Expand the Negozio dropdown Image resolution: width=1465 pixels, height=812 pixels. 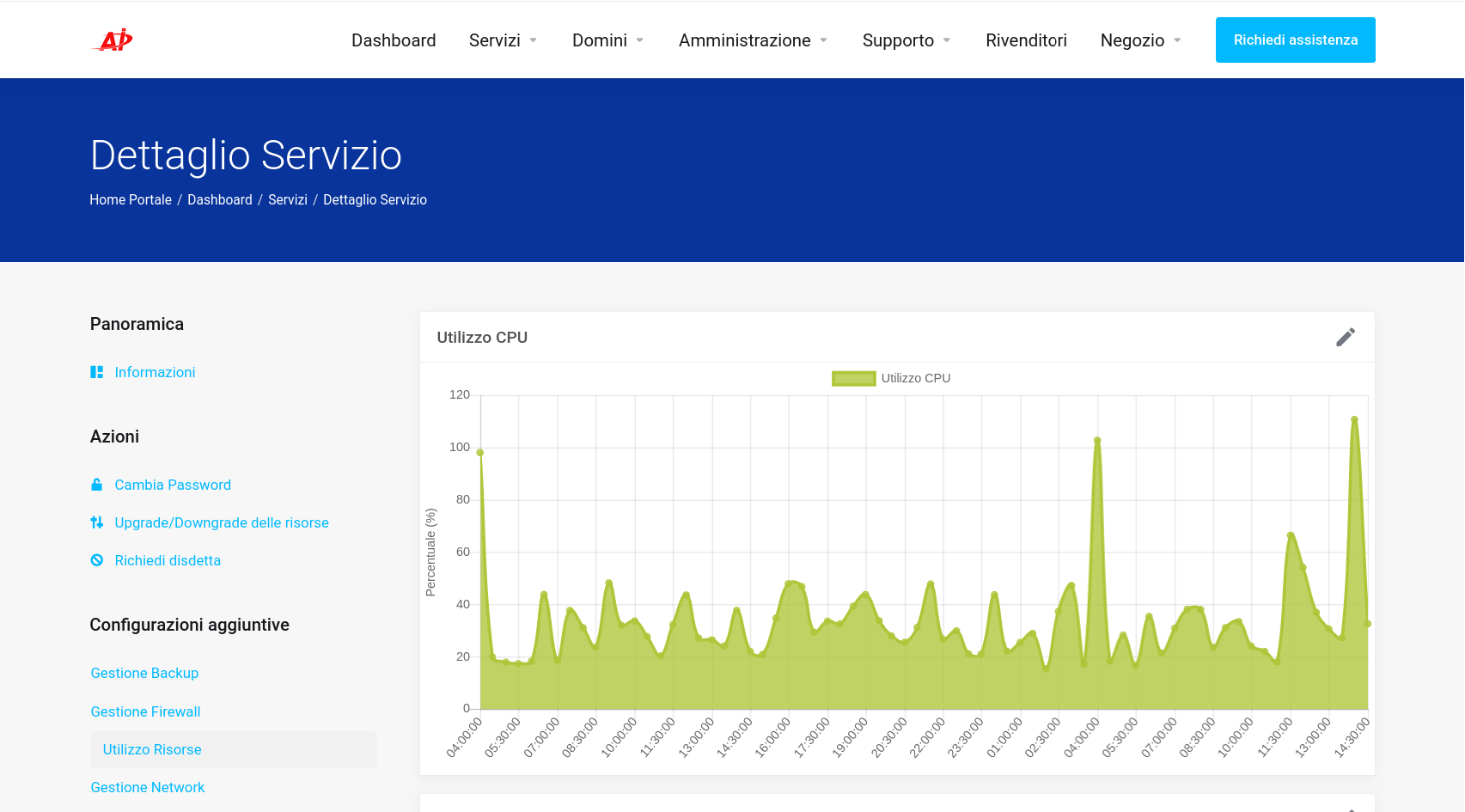coord(1141,40)
